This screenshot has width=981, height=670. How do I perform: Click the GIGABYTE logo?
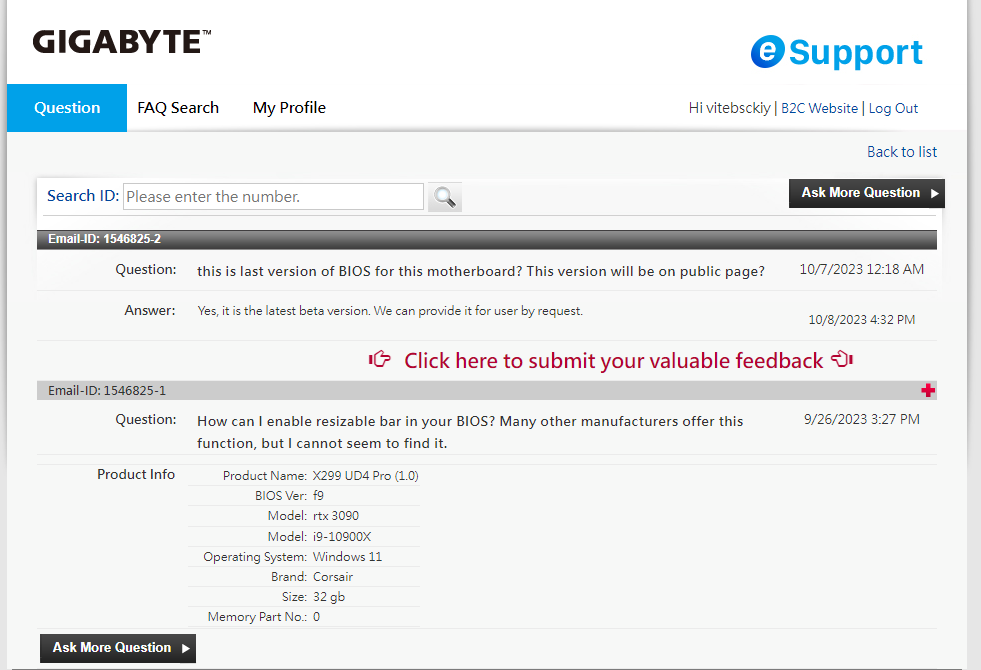122,42
